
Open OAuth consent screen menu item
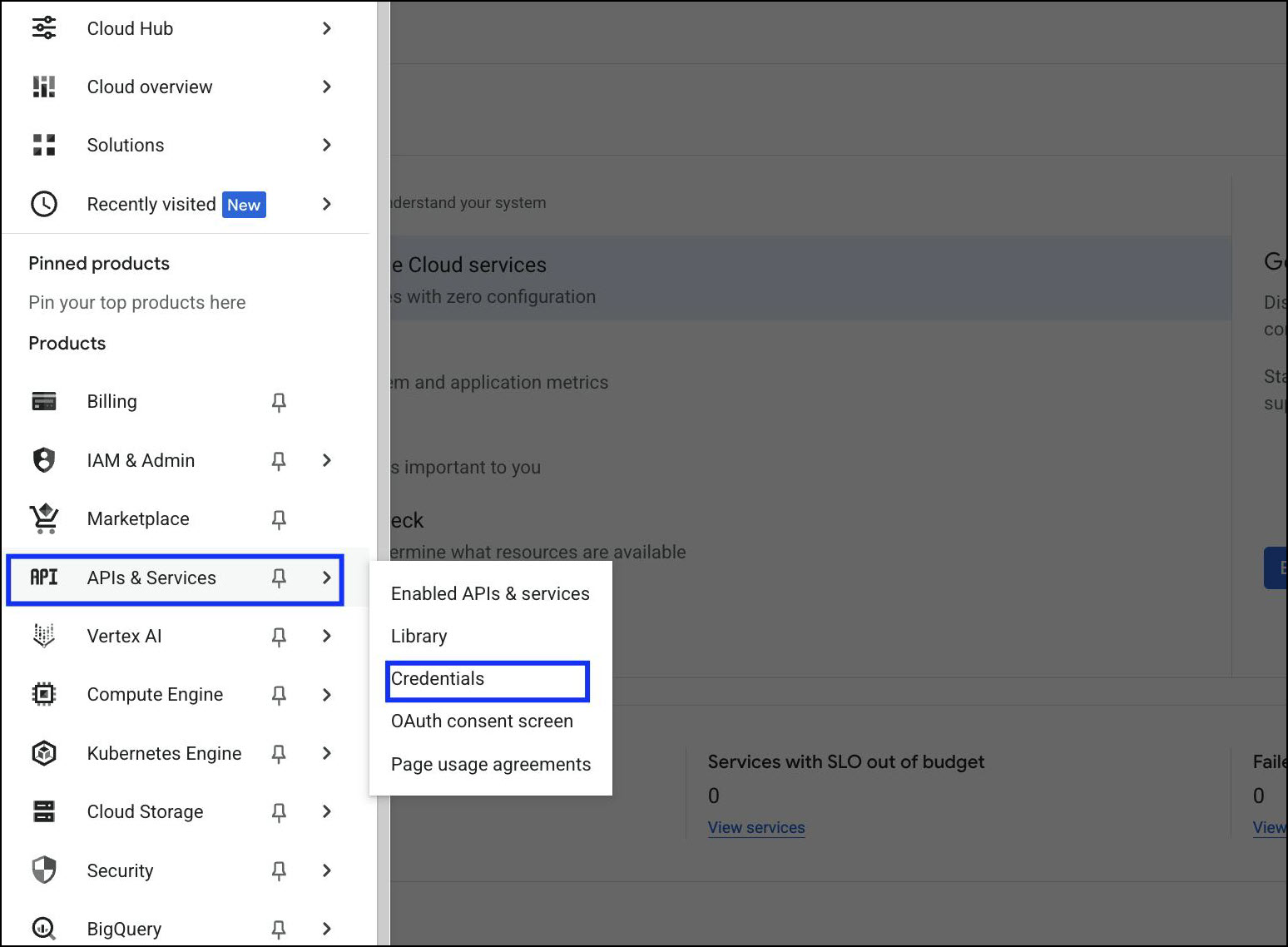(482, 721)
